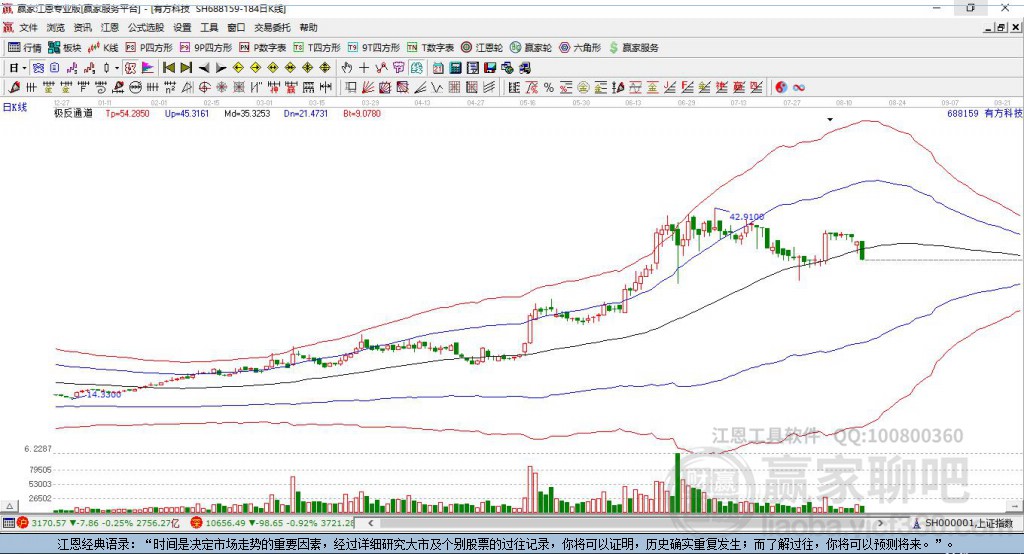The height and width of the screenshot is (554, 1024).
Task: Open the calculator icon
Action: [455, 68]
